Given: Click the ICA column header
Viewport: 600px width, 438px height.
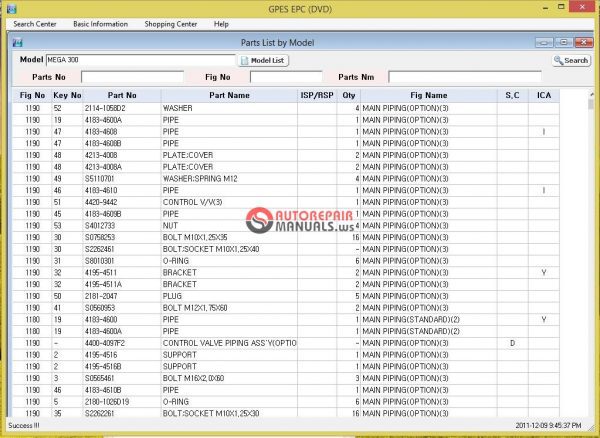Looking at the screenshot, I should (544, 96).
